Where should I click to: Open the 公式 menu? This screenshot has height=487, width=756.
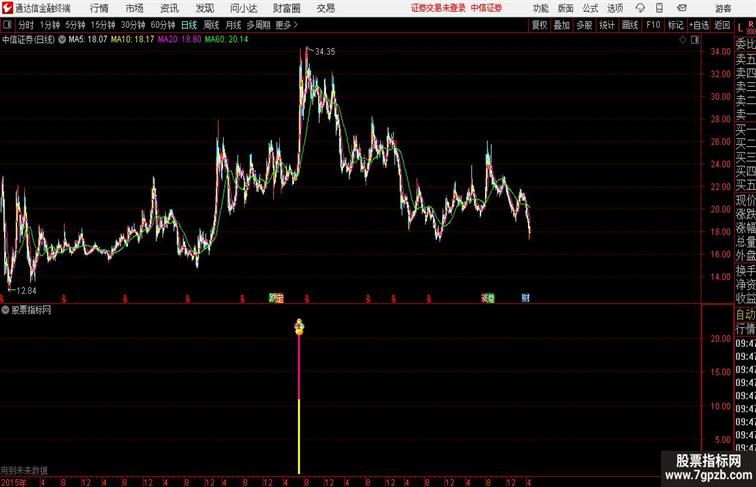pos(590,8)
